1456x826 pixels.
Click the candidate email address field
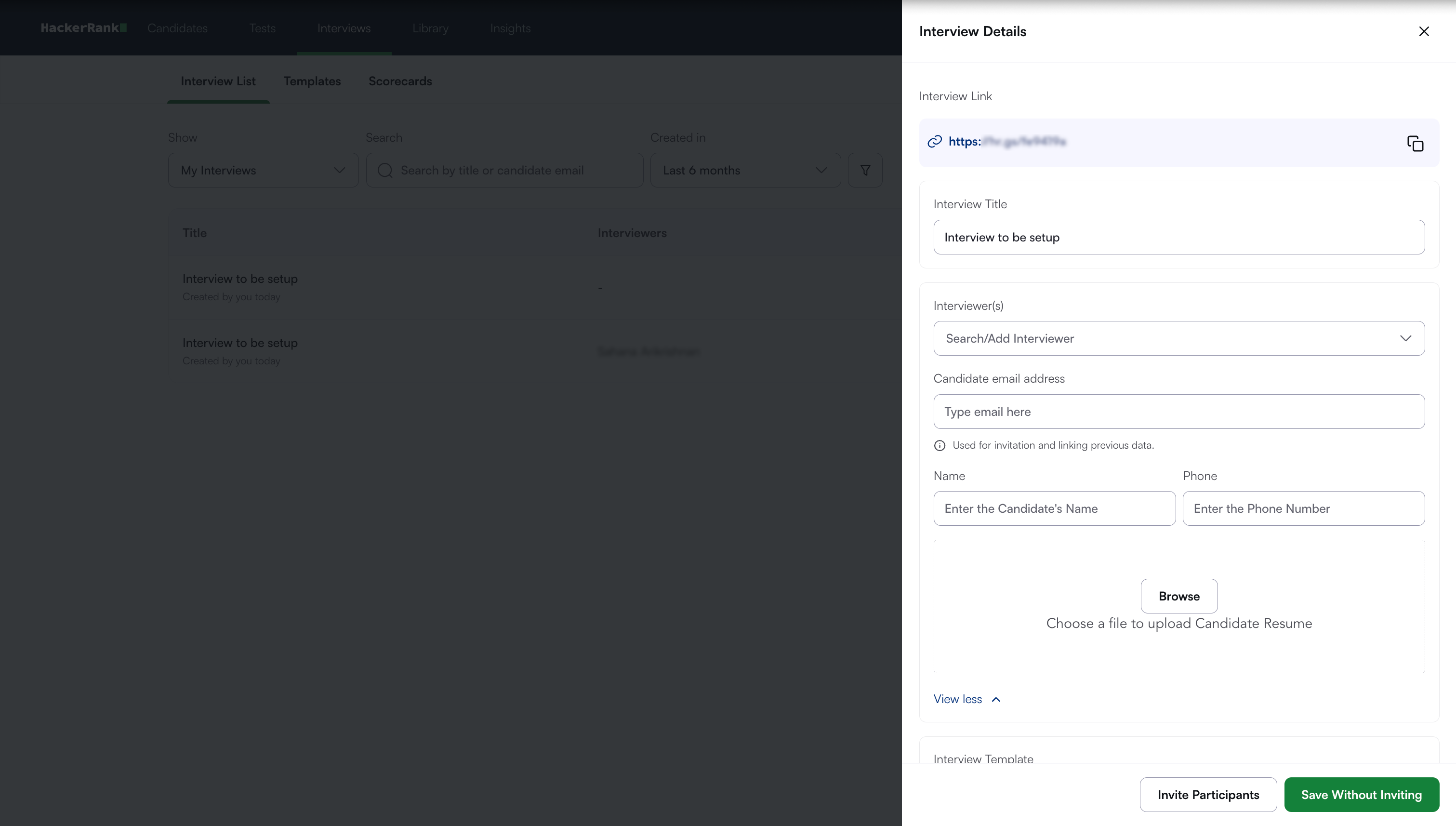(1178, 411)
